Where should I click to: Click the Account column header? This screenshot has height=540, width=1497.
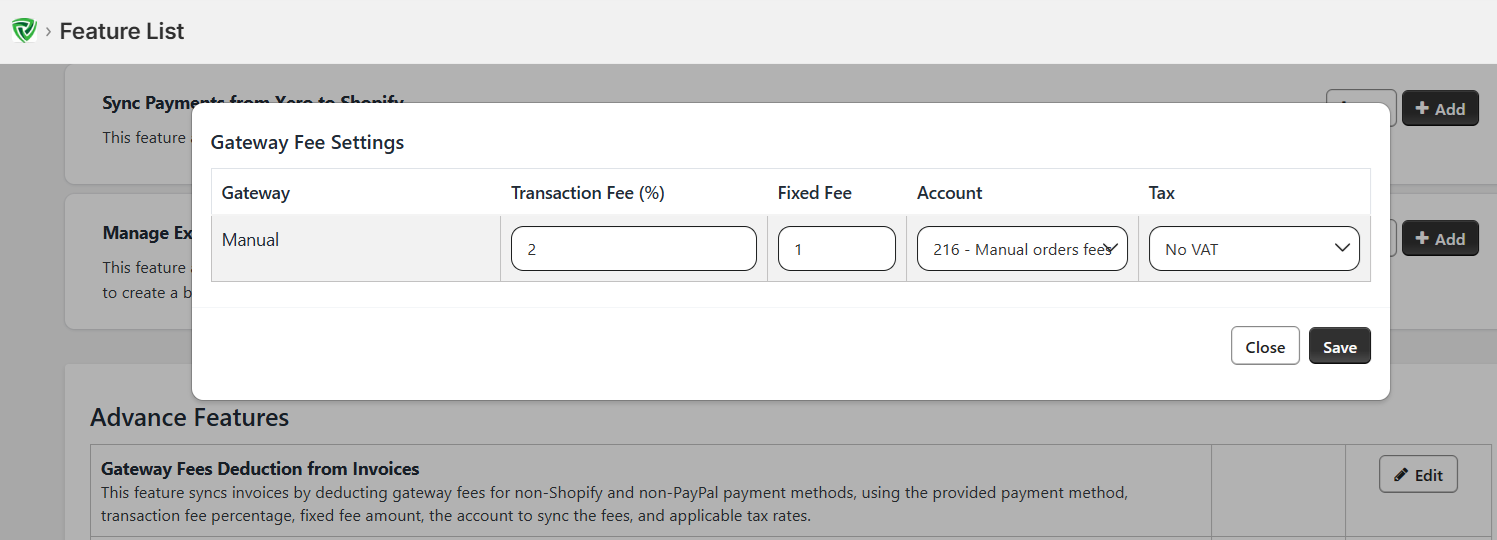point(950,193)
